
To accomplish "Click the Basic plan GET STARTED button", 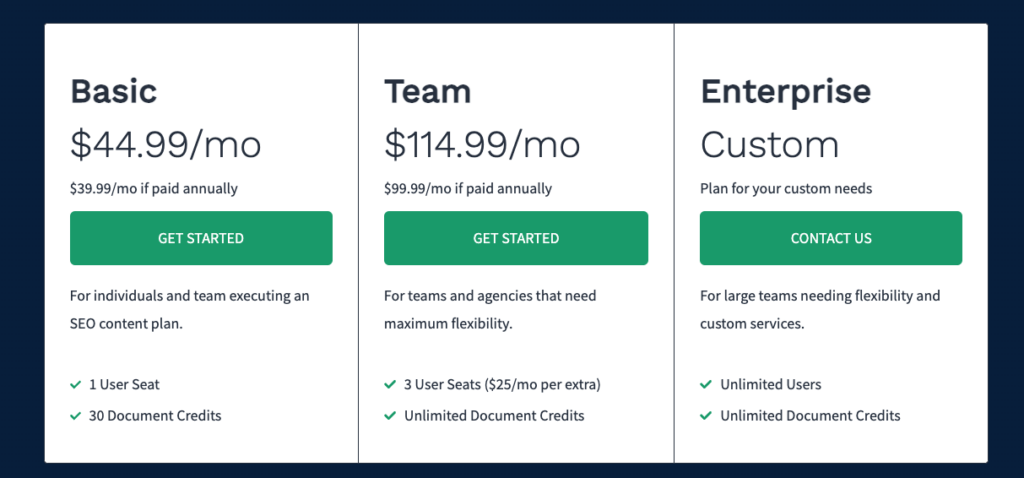I will (x=201, y=238).
